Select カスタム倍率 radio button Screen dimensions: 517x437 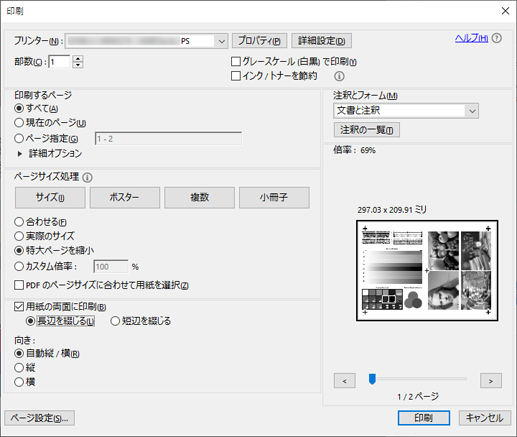pyautogui.click(x=19, y=266)
